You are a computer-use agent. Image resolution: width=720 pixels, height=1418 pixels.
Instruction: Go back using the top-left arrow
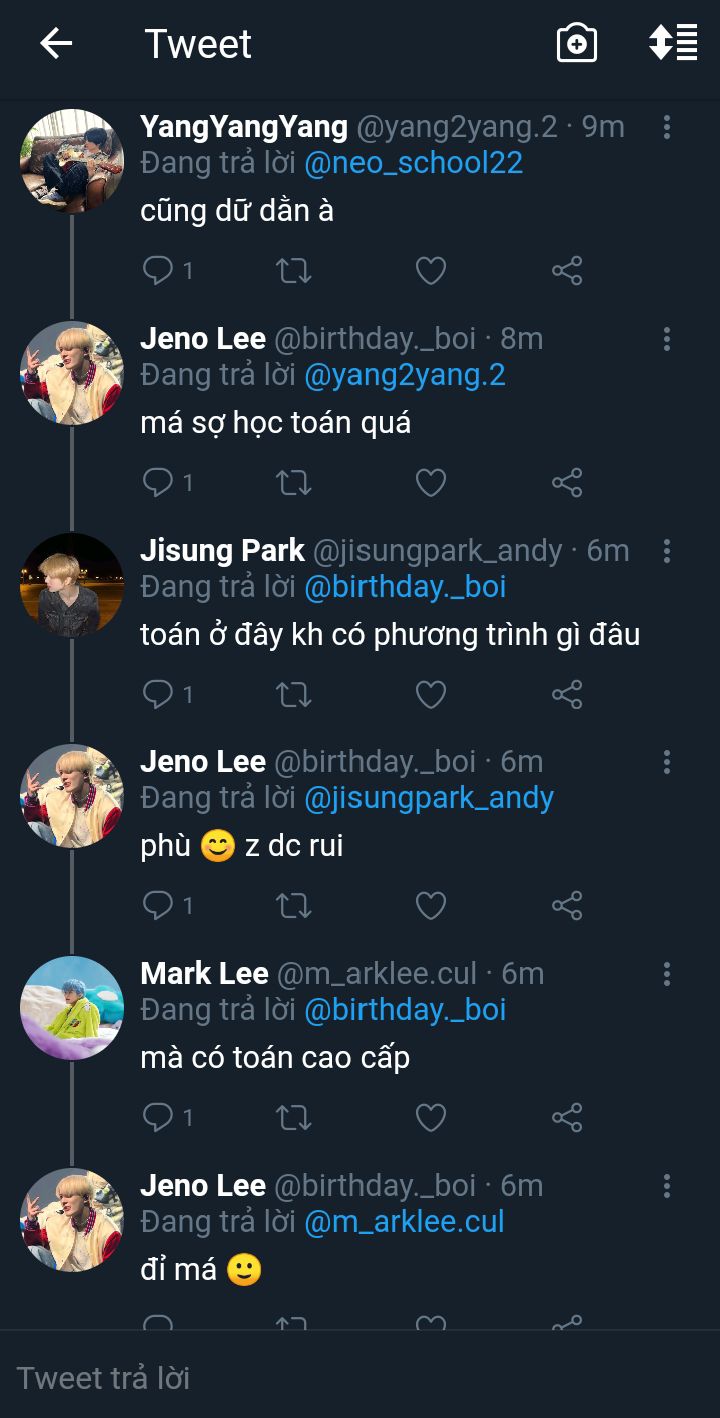(56, 43)
